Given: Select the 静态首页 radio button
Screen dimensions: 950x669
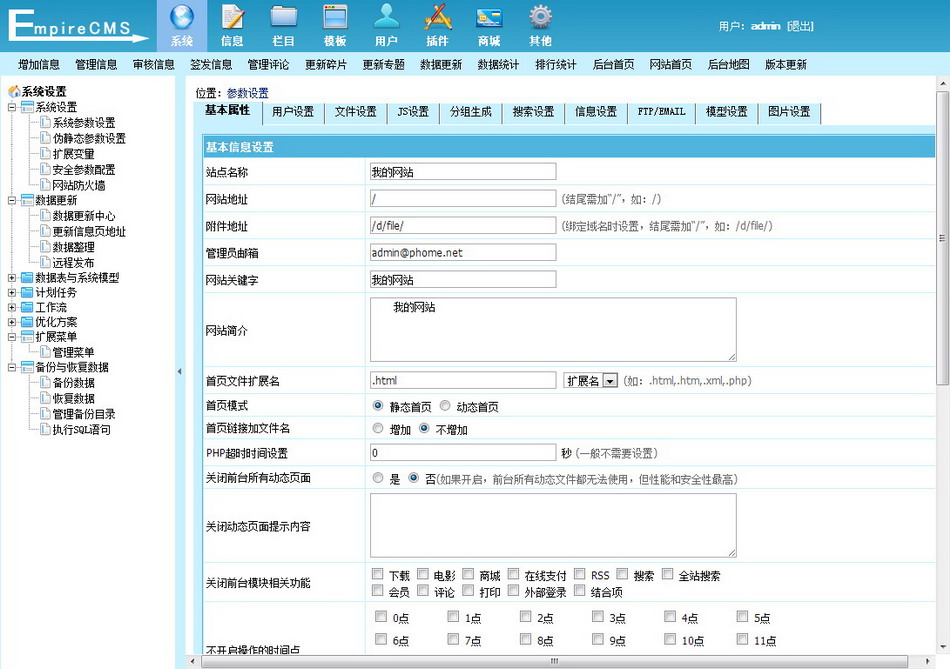Looking at the screenshot, I should (x=378, y=405).
